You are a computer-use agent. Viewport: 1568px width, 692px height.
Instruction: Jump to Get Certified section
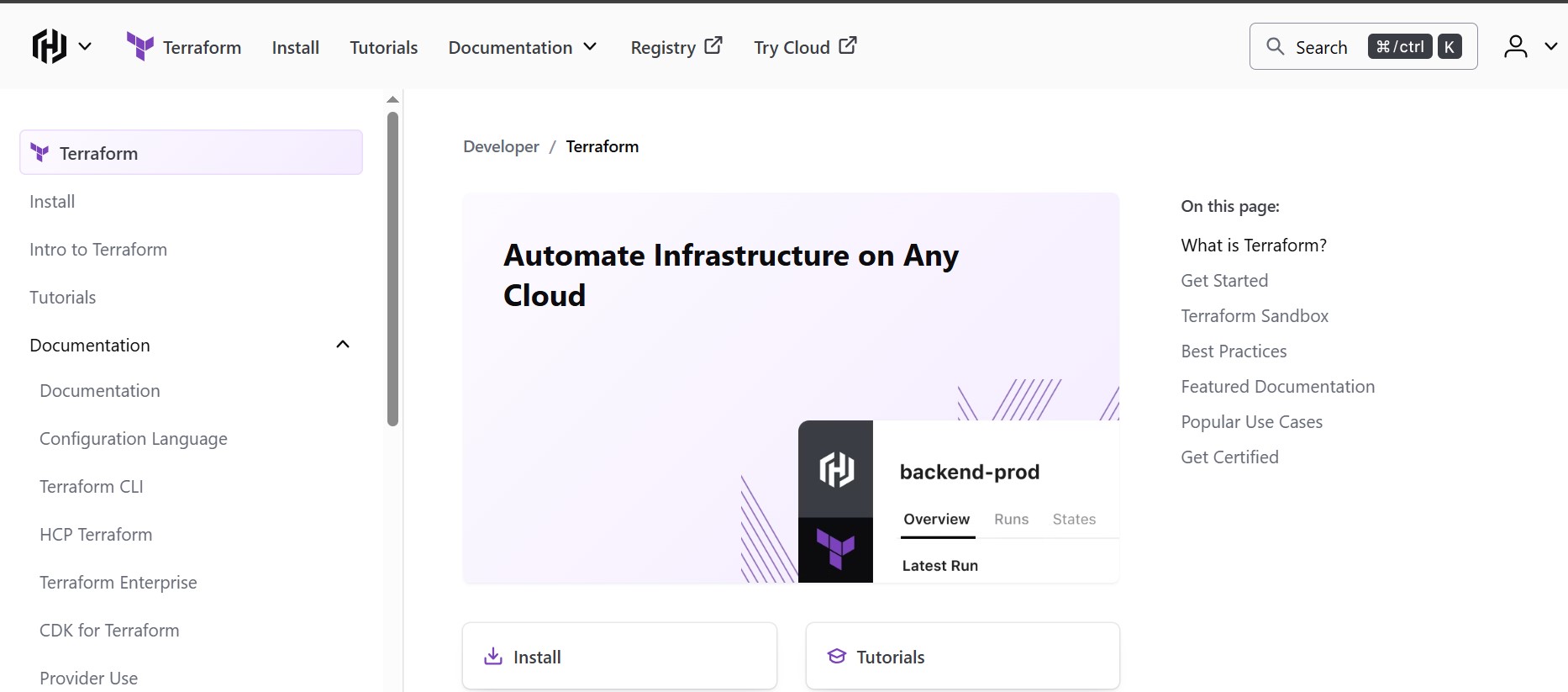(1229, 457)
